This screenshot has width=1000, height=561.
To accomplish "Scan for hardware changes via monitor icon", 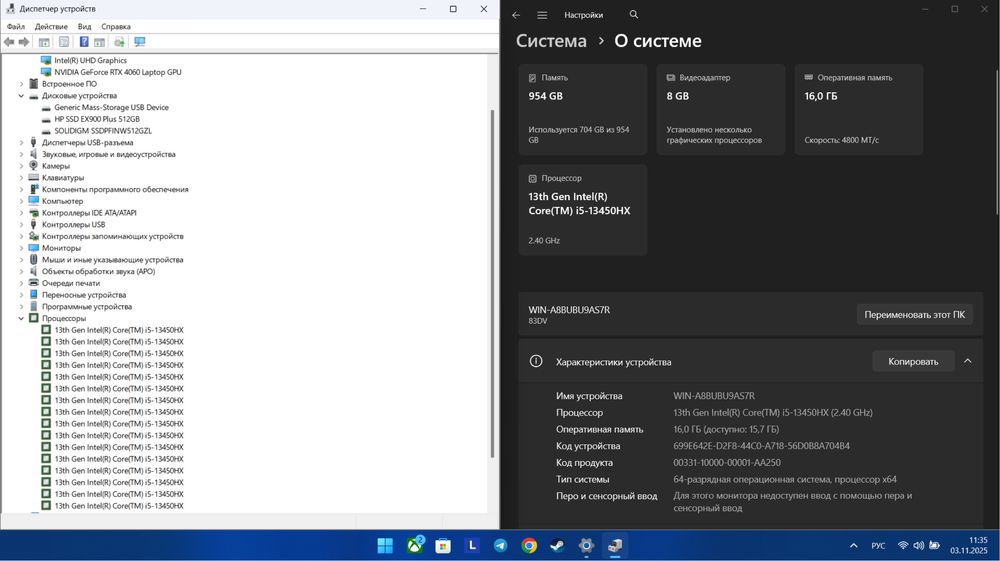I will pyautogui.click(x=140, y=42).
